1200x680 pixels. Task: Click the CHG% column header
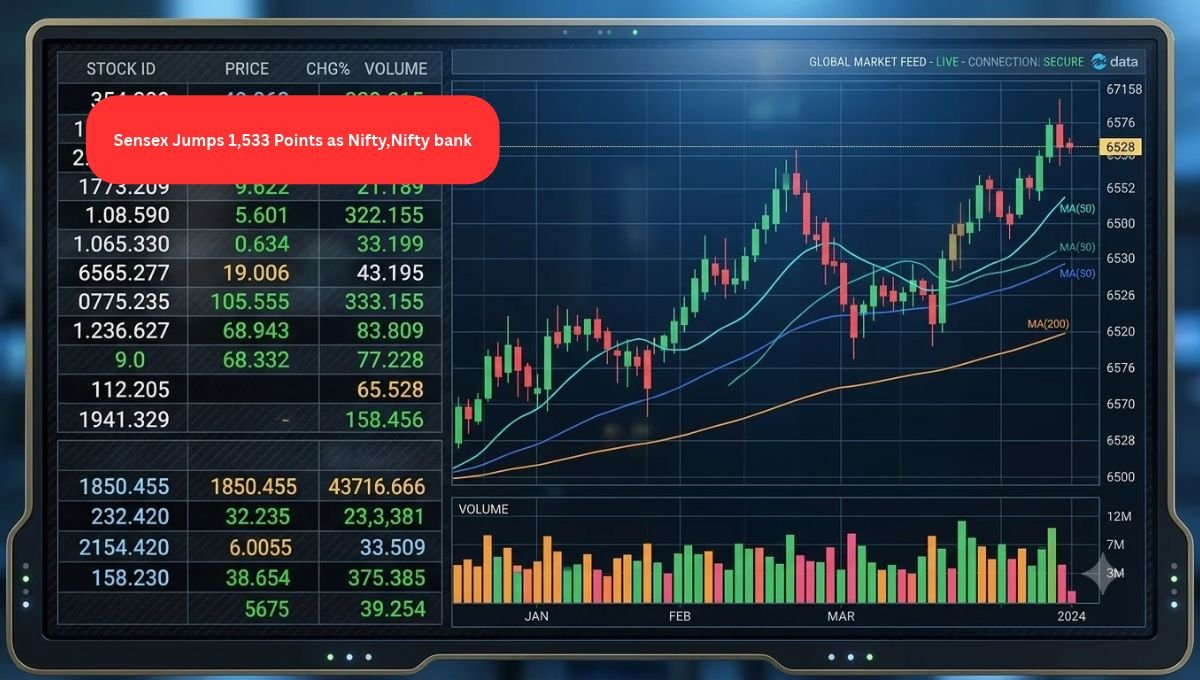pyautogui.click(x=328, y=69)
